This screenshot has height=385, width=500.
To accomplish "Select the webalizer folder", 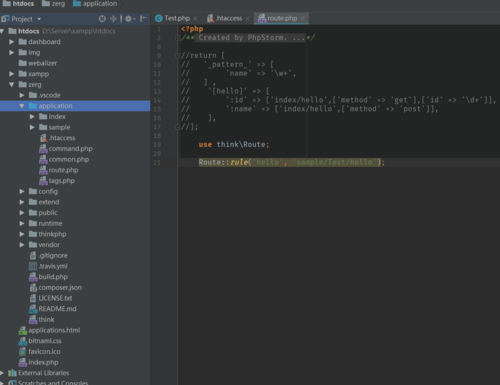I will pyautogui.click(x=38, y=63).
